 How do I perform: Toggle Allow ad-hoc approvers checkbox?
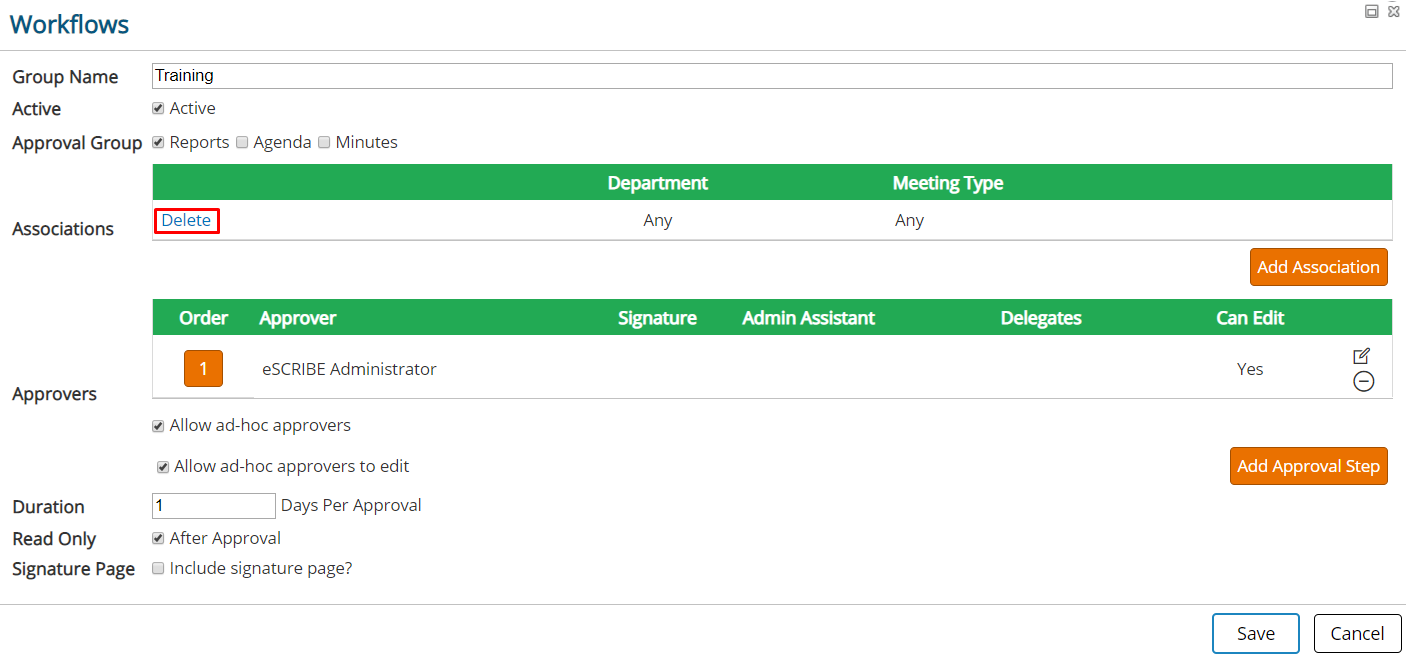click(158, 426)
